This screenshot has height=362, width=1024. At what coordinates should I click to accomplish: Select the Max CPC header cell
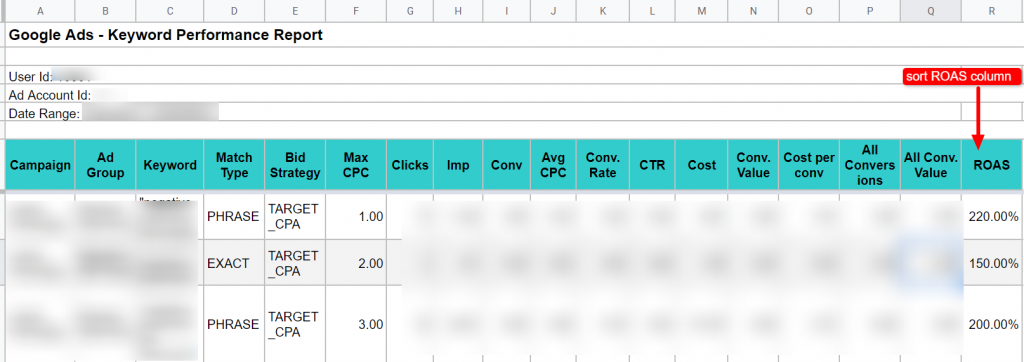(356, 165)
